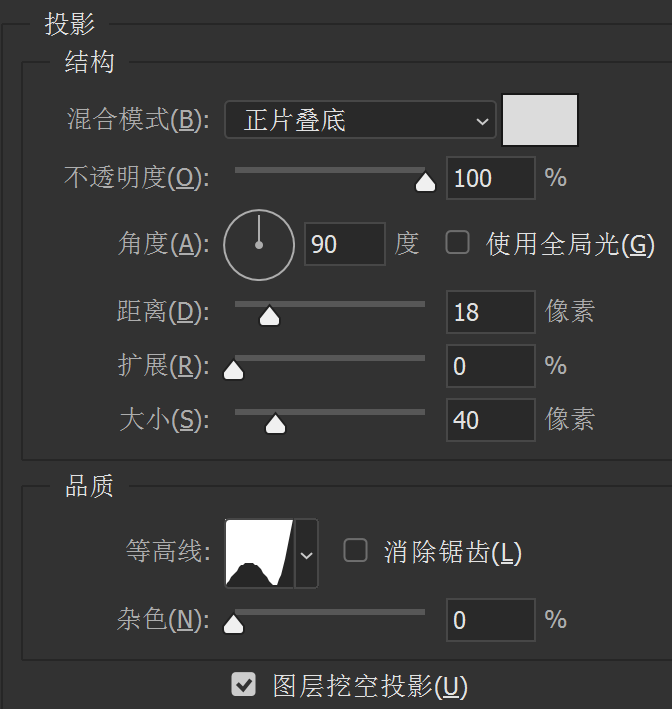
Task: Open the blend mode dropdown 正片叠底
Action: (x=360, y=121)
